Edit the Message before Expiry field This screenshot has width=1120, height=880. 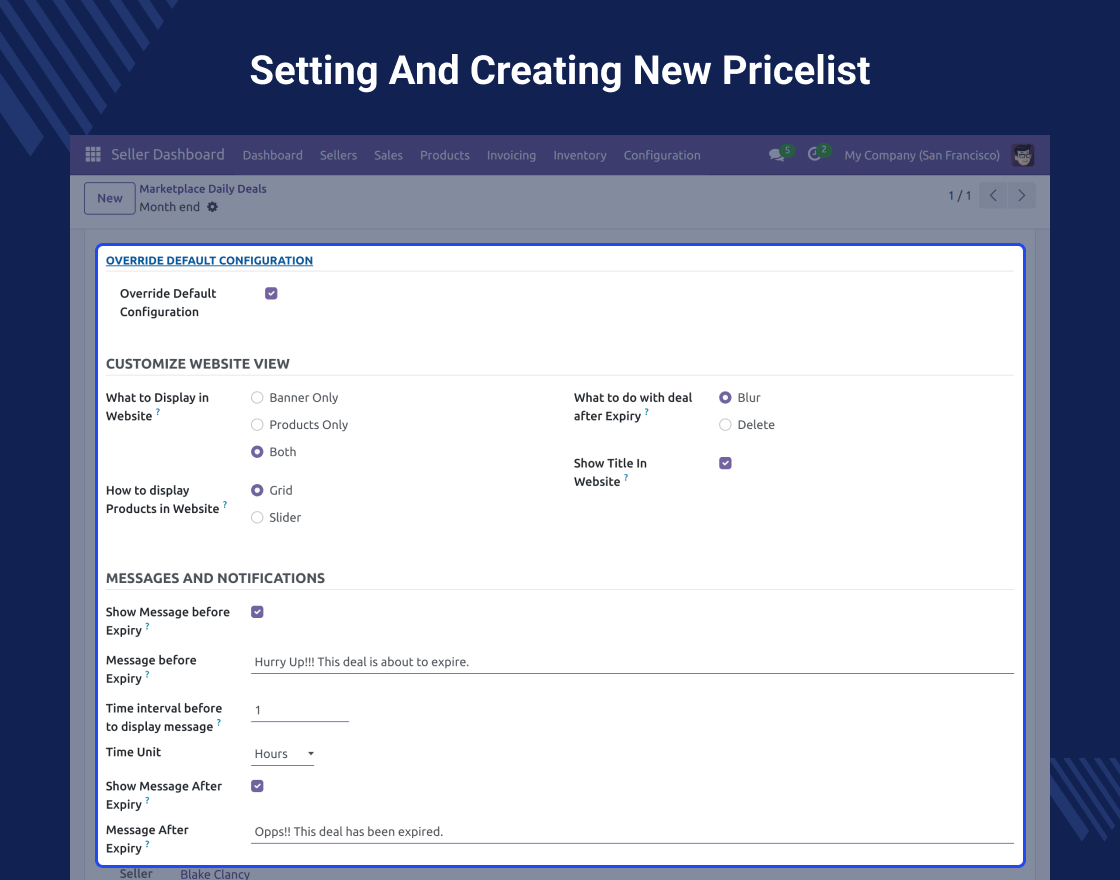pos(632,662)
